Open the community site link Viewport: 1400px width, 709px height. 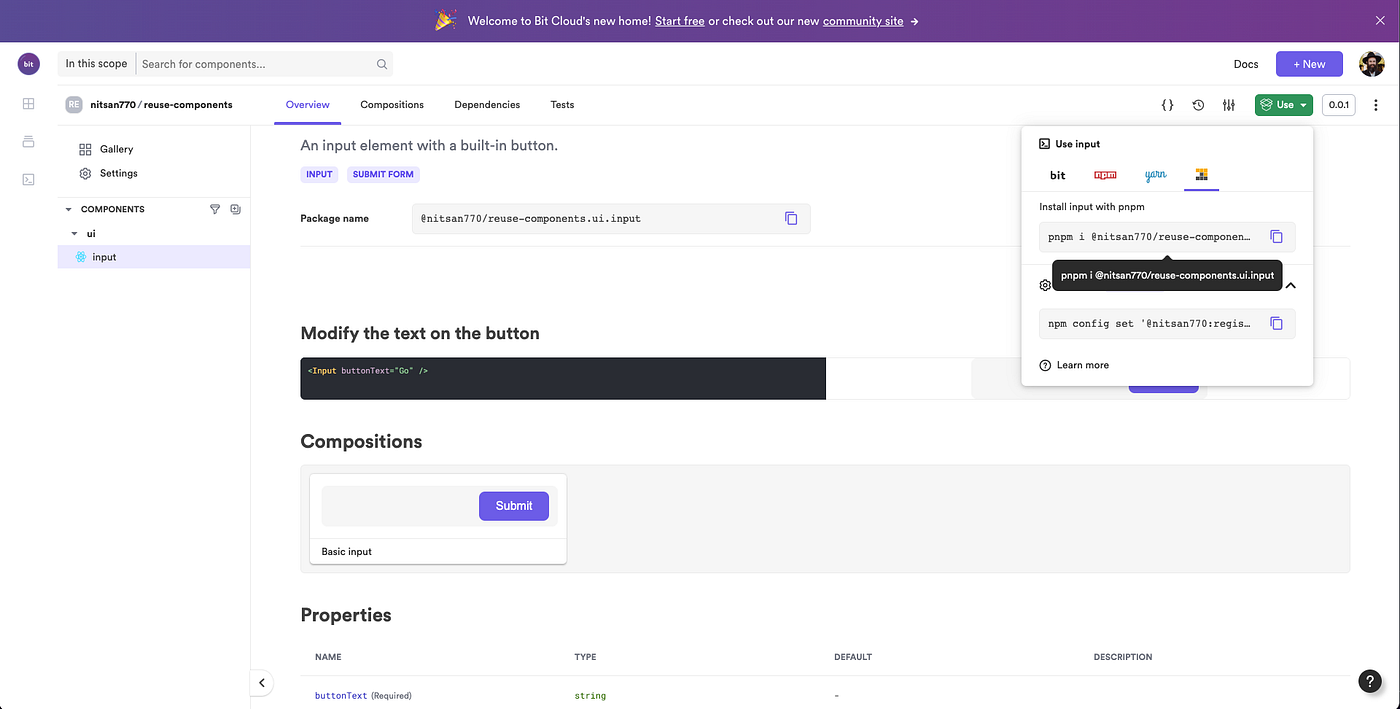coord(865,21)
